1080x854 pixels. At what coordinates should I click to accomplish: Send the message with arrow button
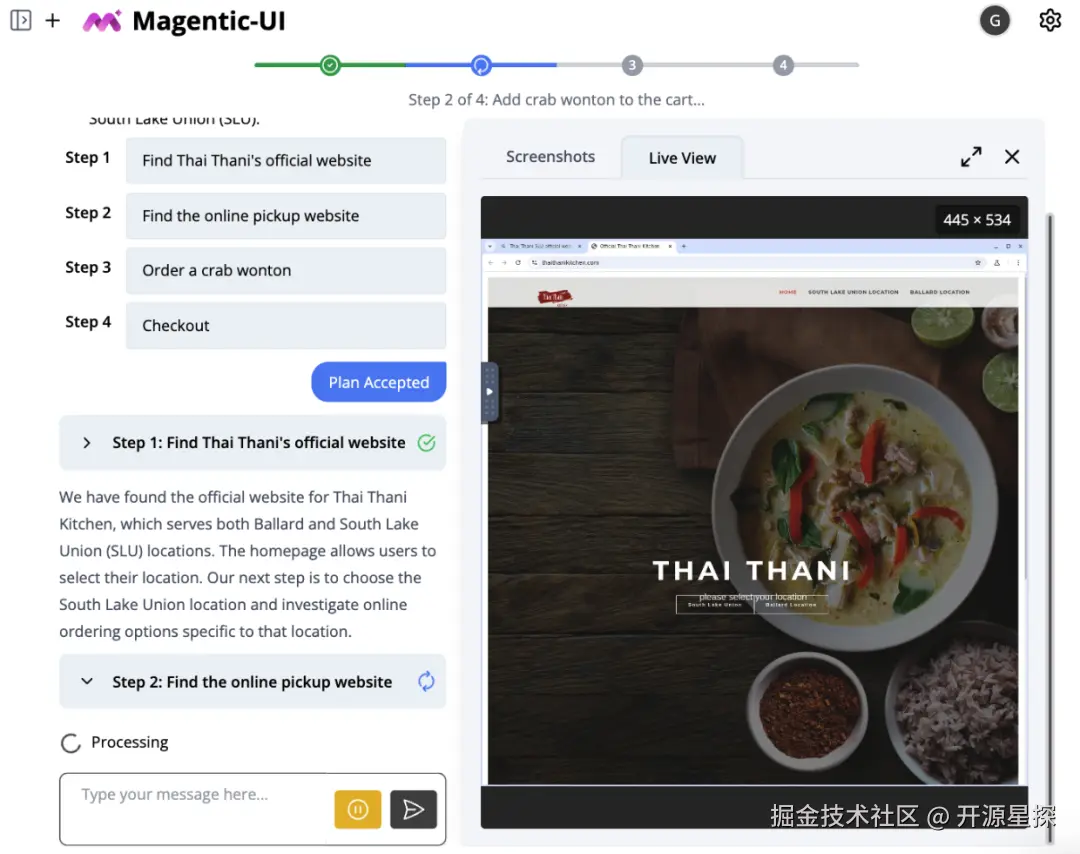point(413,809)
